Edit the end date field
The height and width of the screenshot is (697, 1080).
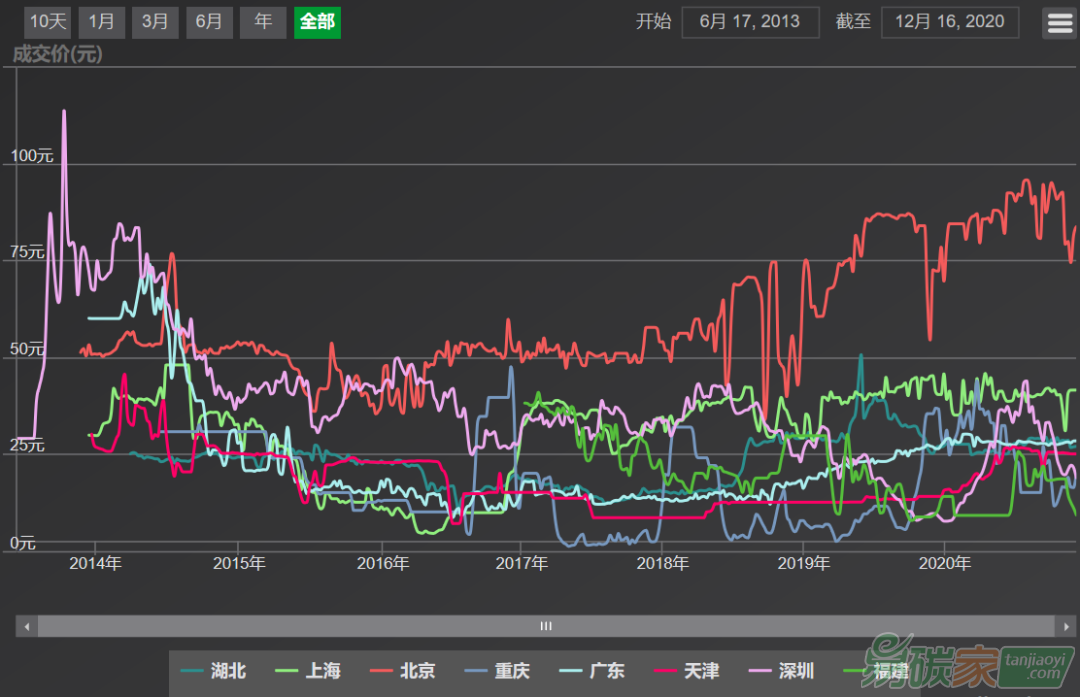click(x=949, y=22)
